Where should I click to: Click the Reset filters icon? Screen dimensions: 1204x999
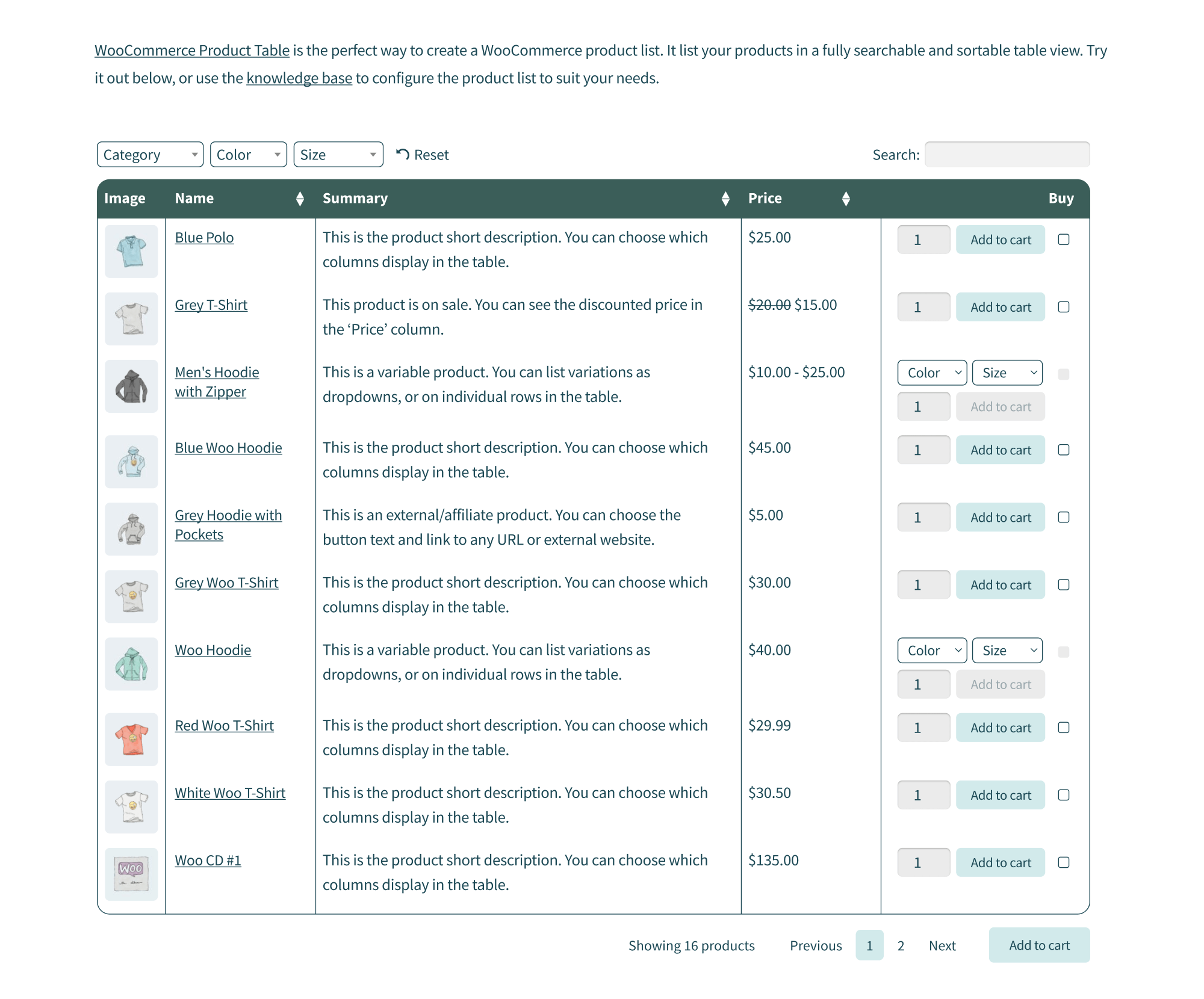pyautogui.click(x=403, y=155)
